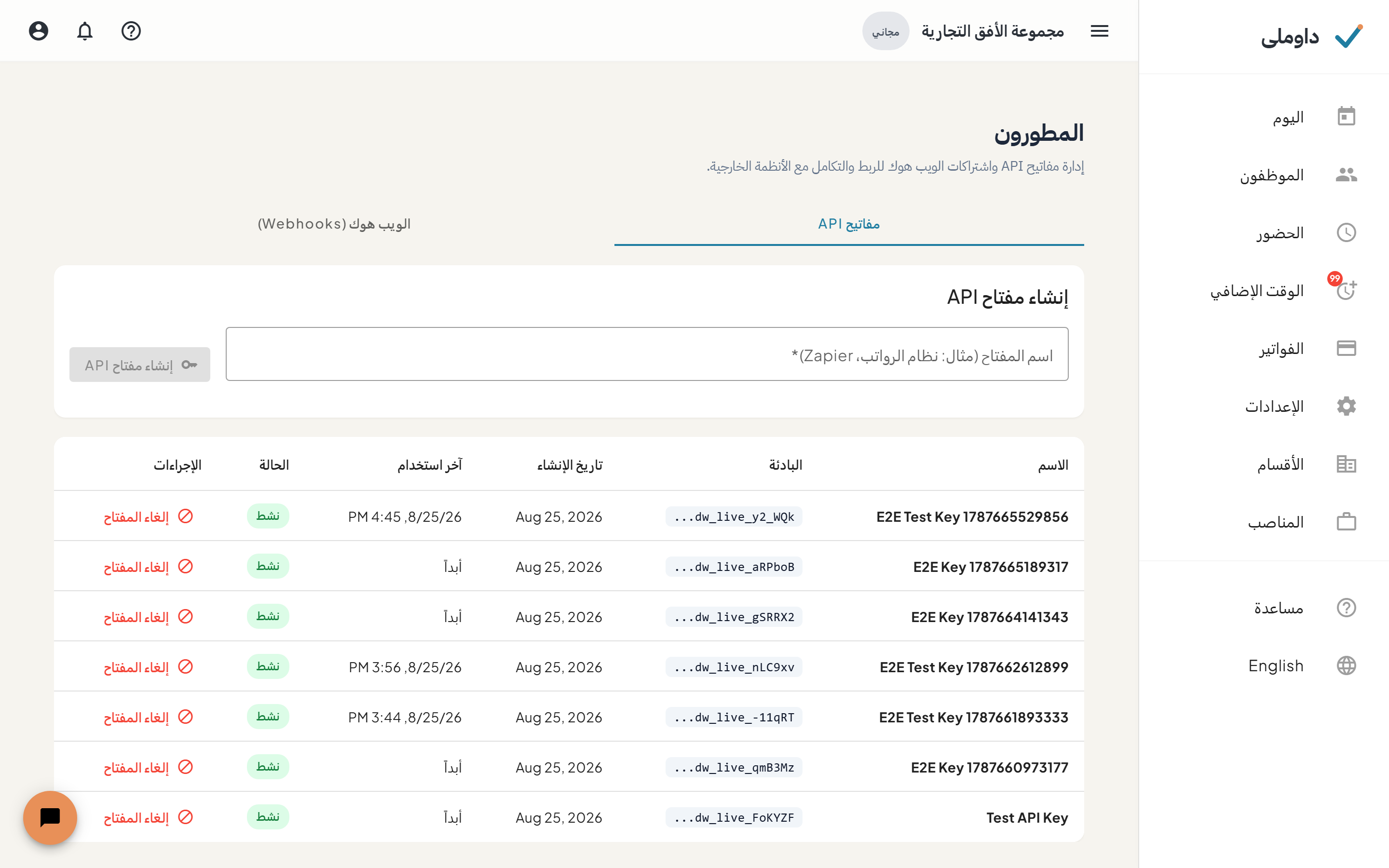Switch to الويب هوك (Webhooks) tab
1389x868 pixels.
334,224
